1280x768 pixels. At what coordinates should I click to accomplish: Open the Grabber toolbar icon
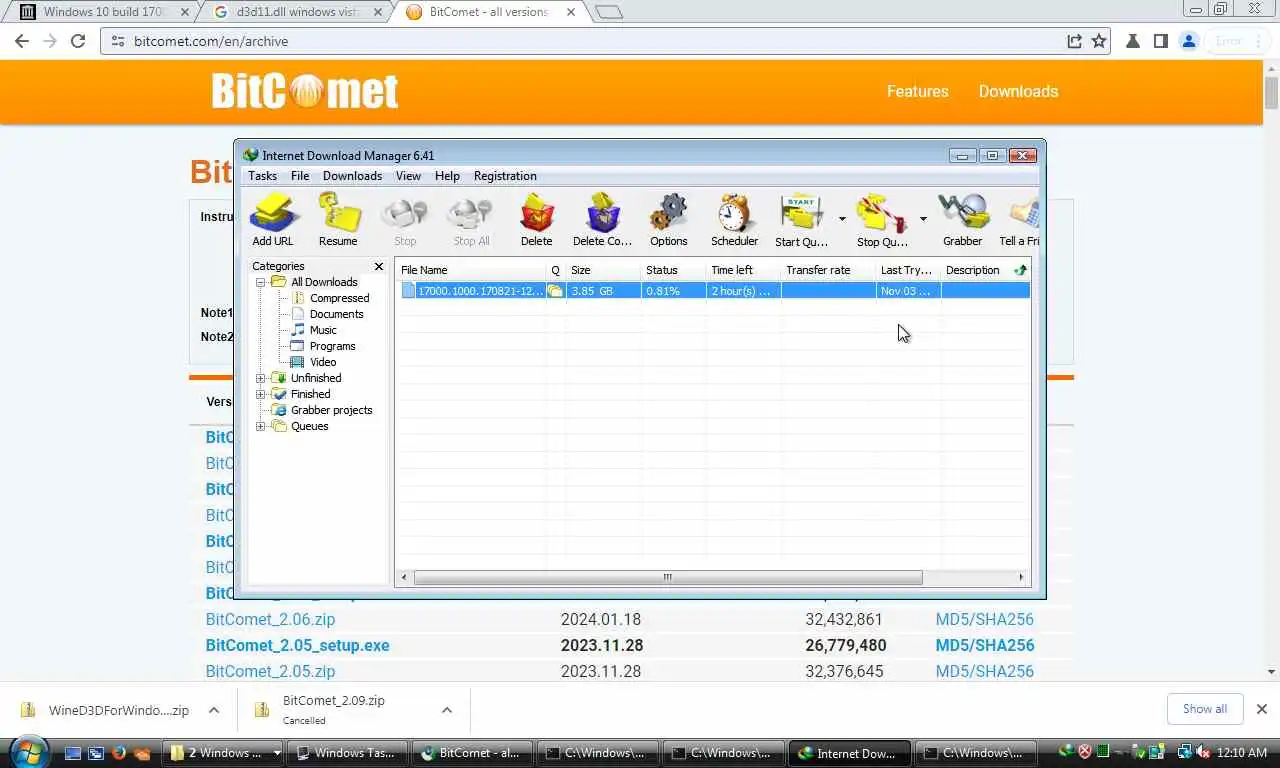(x=962, y=219)
